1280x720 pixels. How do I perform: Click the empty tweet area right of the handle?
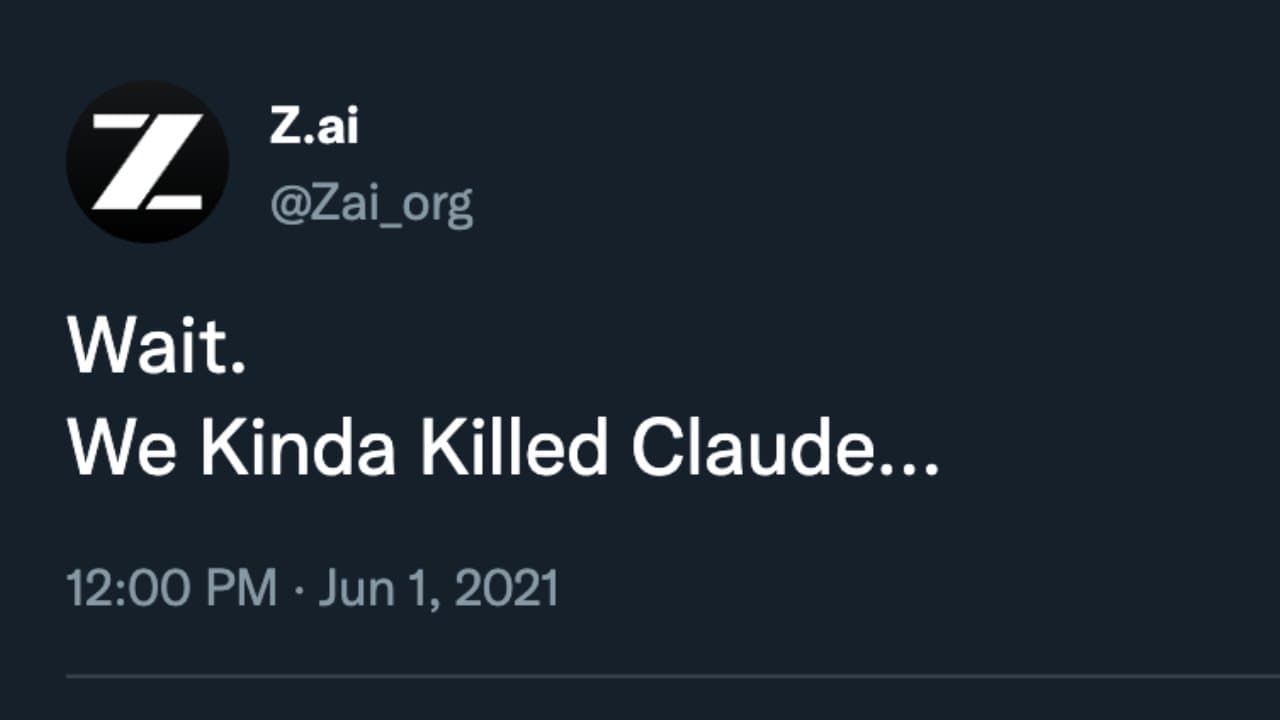850,204
